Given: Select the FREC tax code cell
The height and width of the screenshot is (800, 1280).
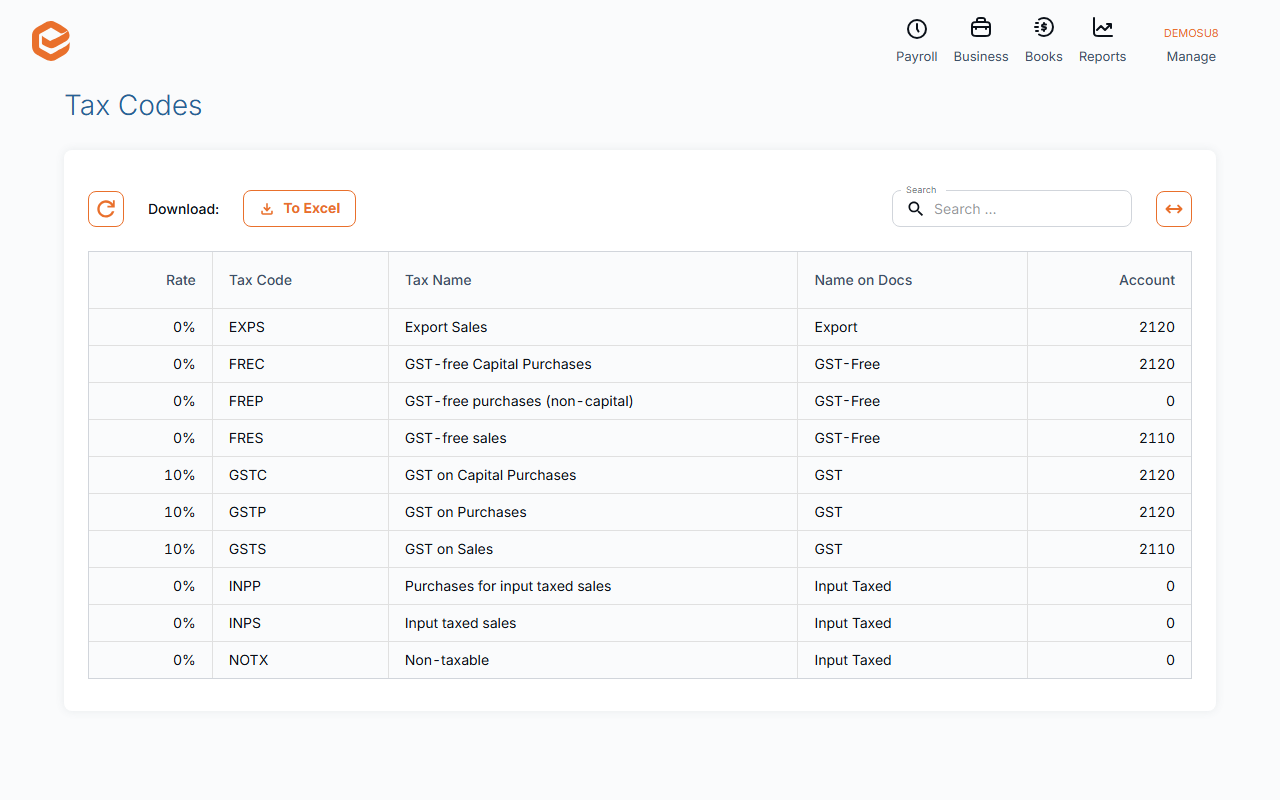Looking at the screenshot, I should [300, 364].
